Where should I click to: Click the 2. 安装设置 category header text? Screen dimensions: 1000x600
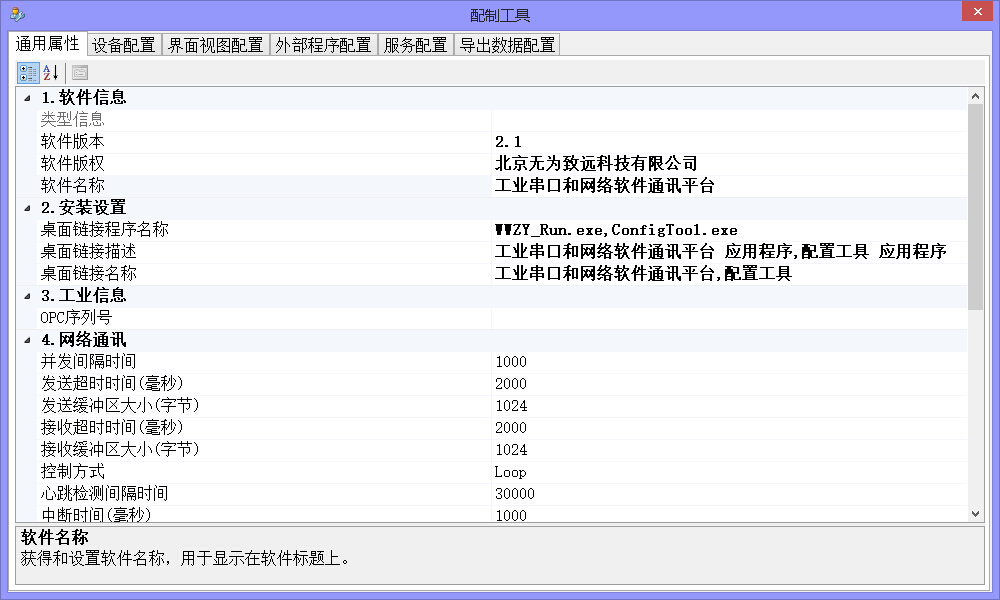coord(84,208)
